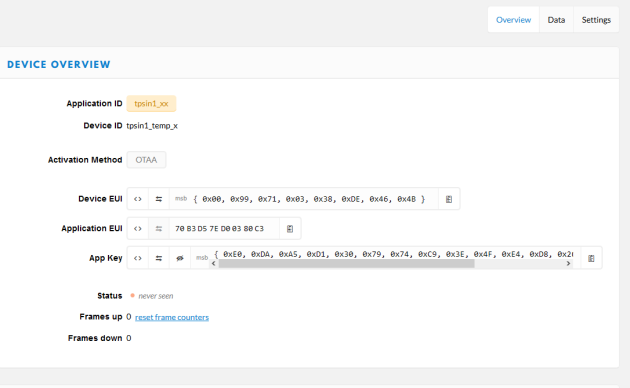Click the Device EUI hex value field
This screenshot has height=388, width=630.
[x=304, y=199]
